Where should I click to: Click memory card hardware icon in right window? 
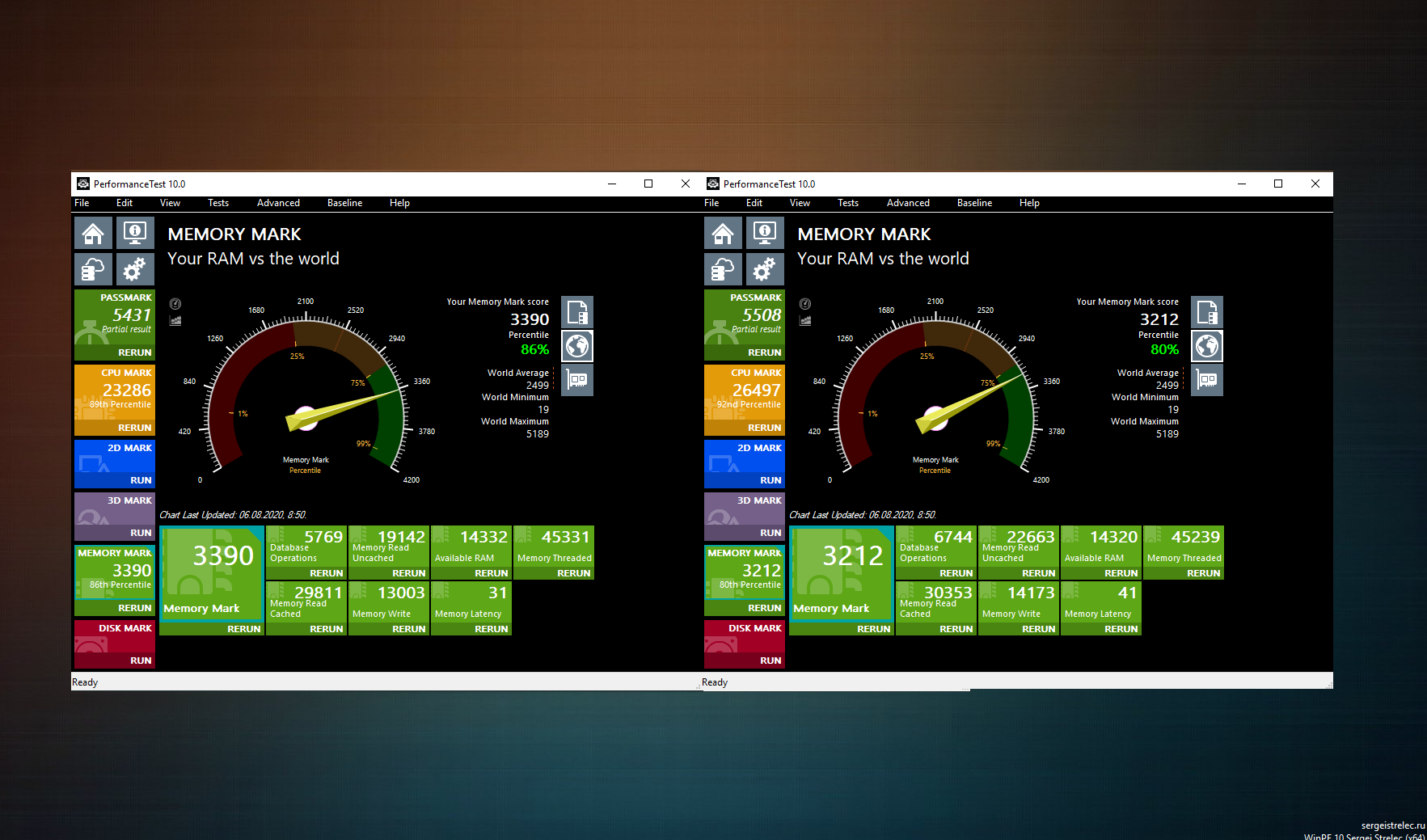click(x=1207, y=379)
